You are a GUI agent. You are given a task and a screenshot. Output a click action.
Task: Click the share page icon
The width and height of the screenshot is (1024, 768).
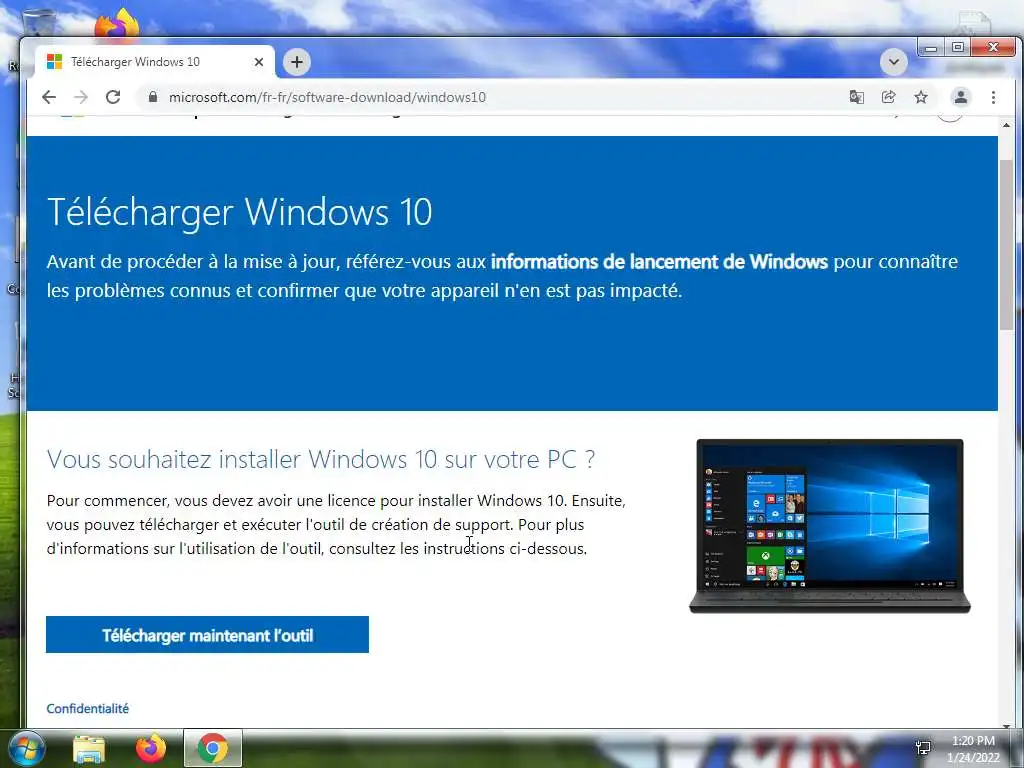tap(889, 97)
